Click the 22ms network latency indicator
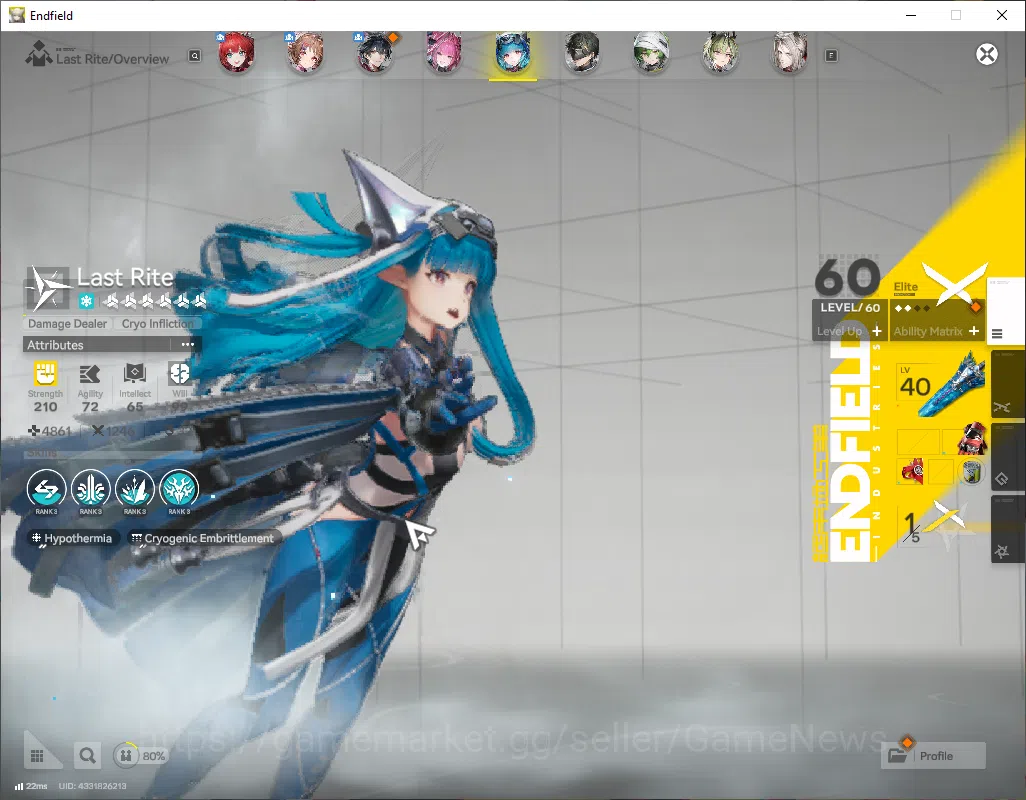This screenshot has width=1026, height=800. point(31,786)
